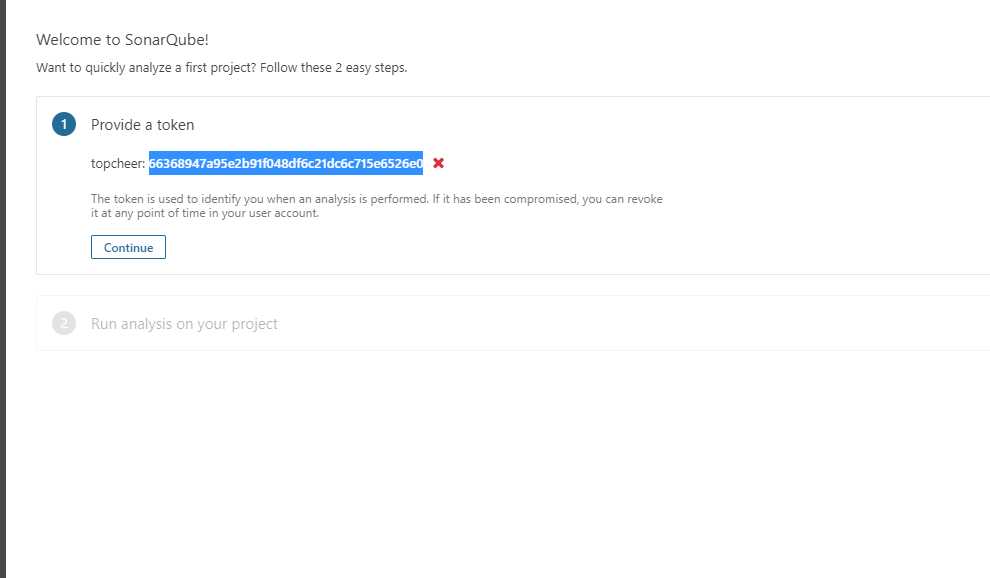Screen dimensions: 990x578
Task: Click the greyed-out step 2 number badge
Action: pos(64,323)
